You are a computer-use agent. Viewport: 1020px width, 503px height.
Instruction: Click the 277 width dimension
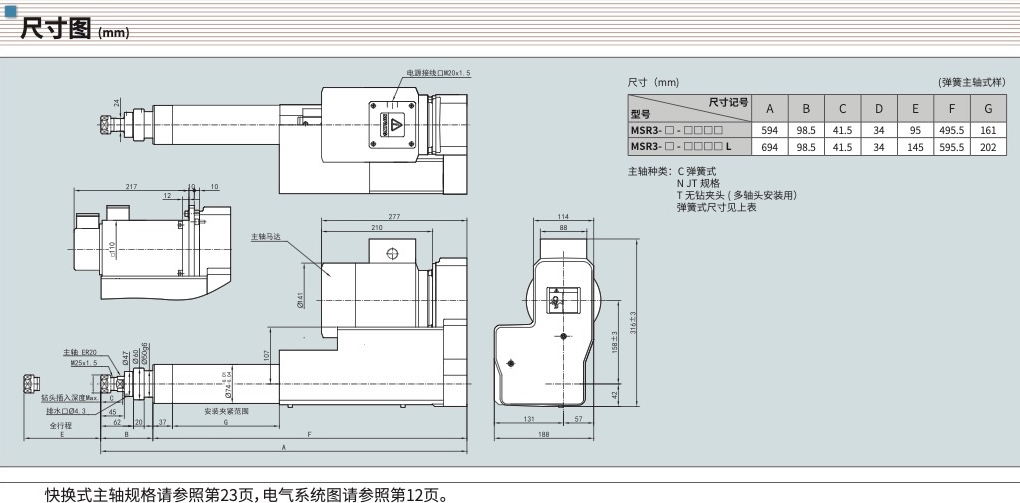394,217
